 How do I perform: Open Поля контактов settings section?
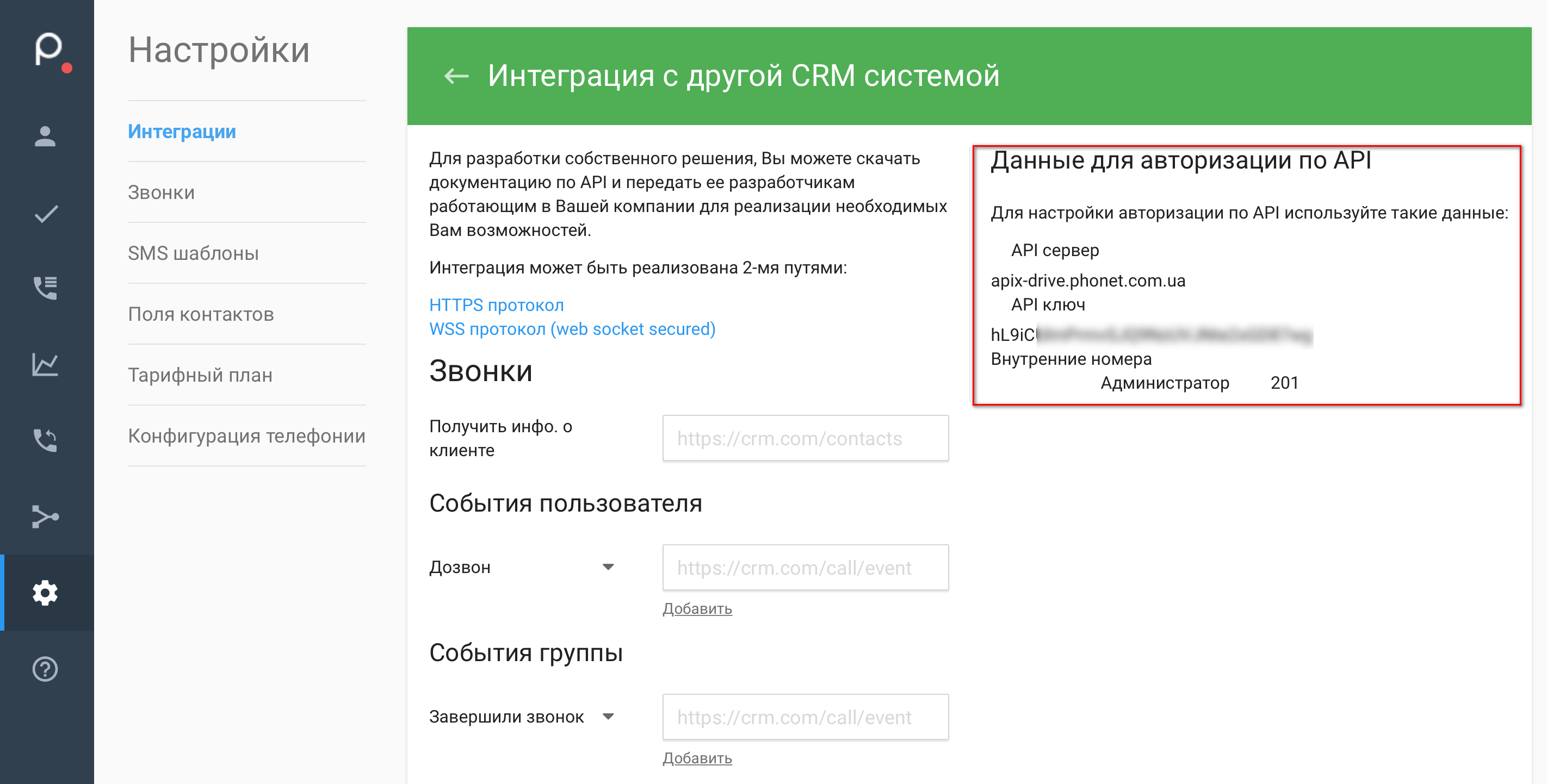[201, 314]
